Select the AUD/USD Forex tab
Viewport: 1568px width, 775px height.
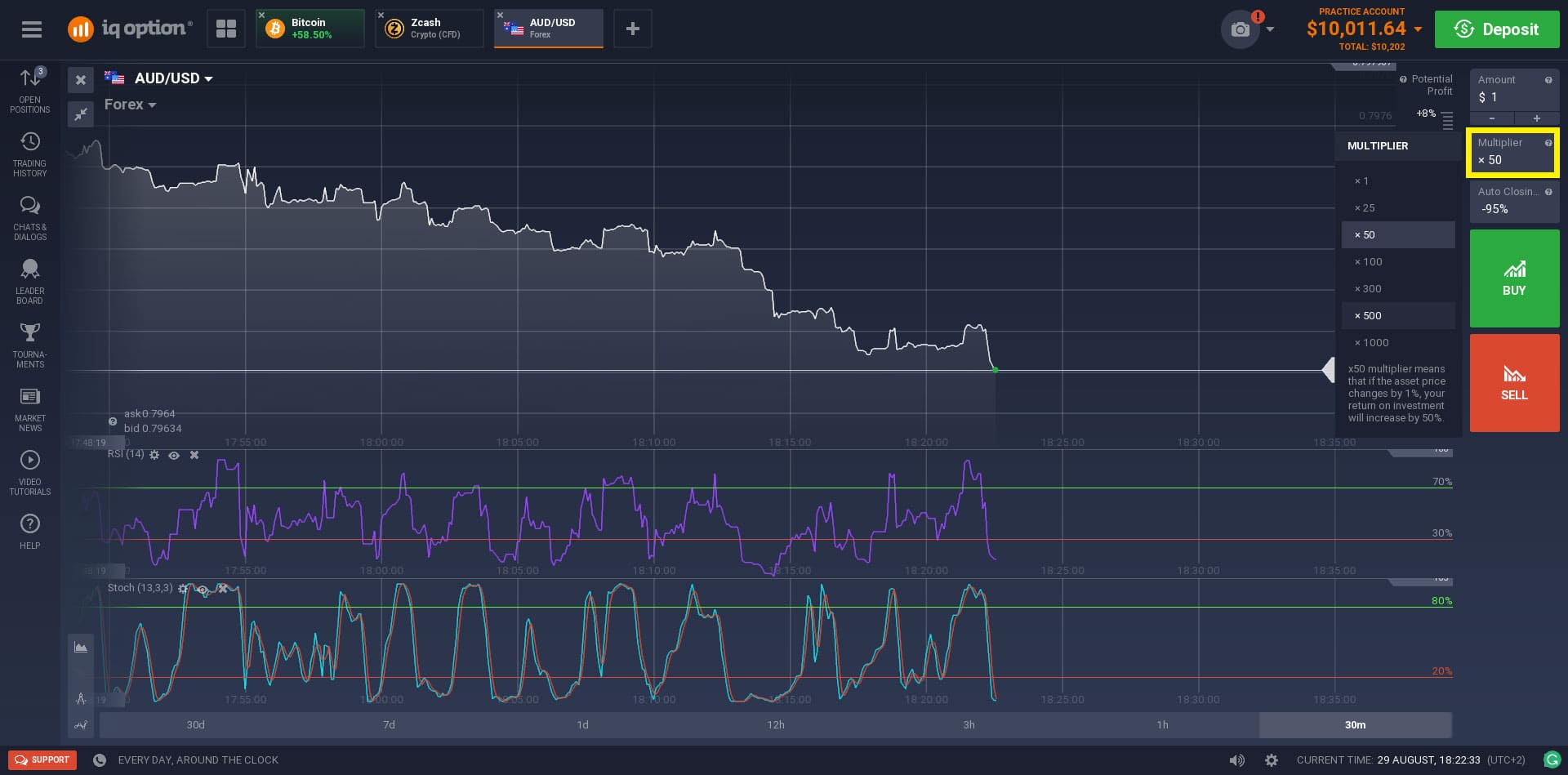[x=549, y=29]
